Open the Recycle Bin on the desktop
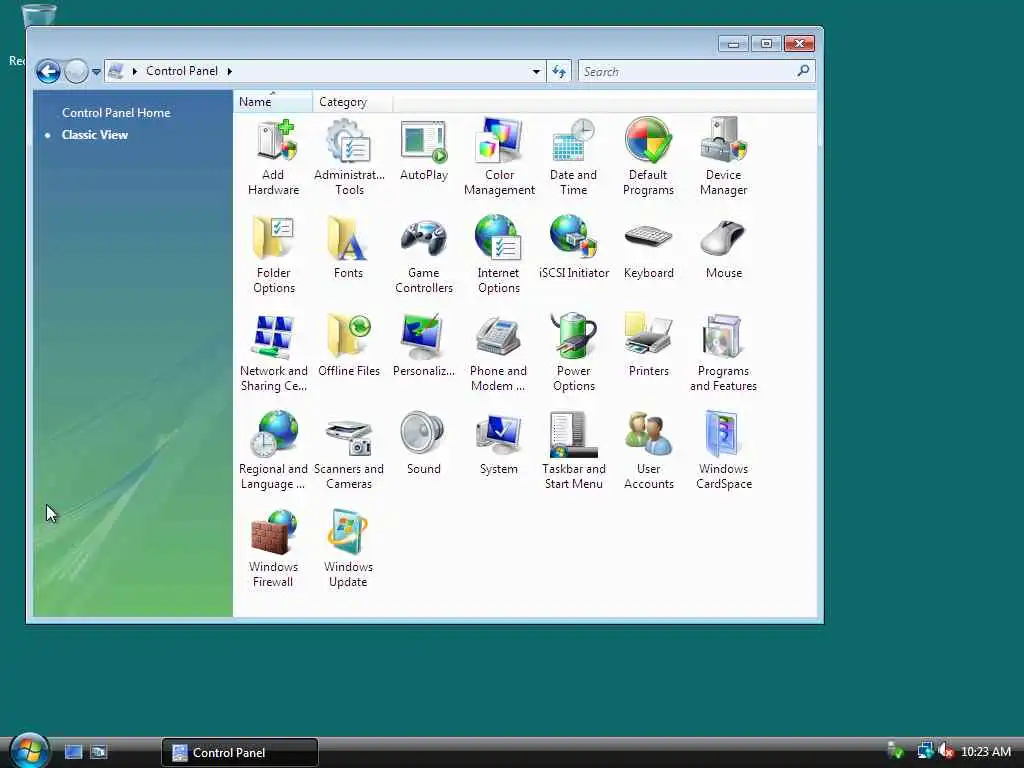 click(39, 16)
